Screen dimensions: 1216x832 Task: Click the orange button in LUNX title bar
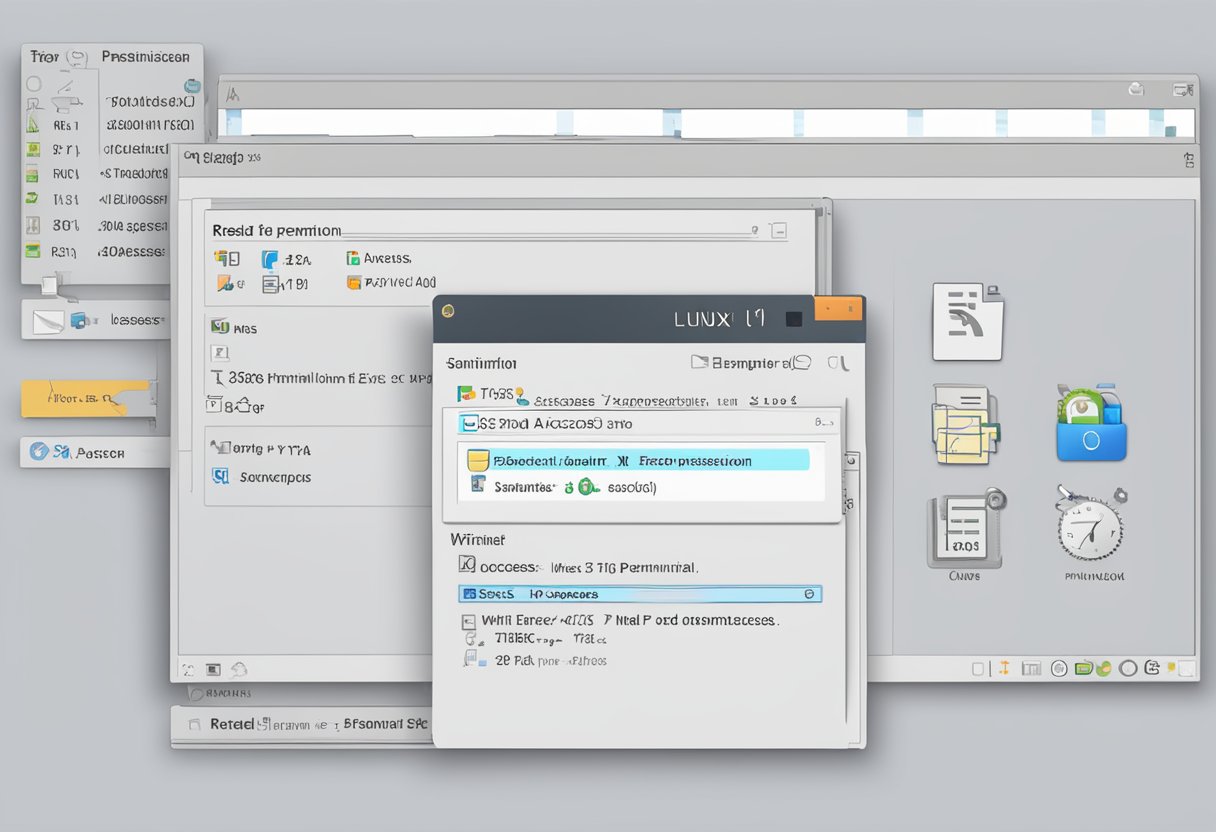tap(838, 309)
